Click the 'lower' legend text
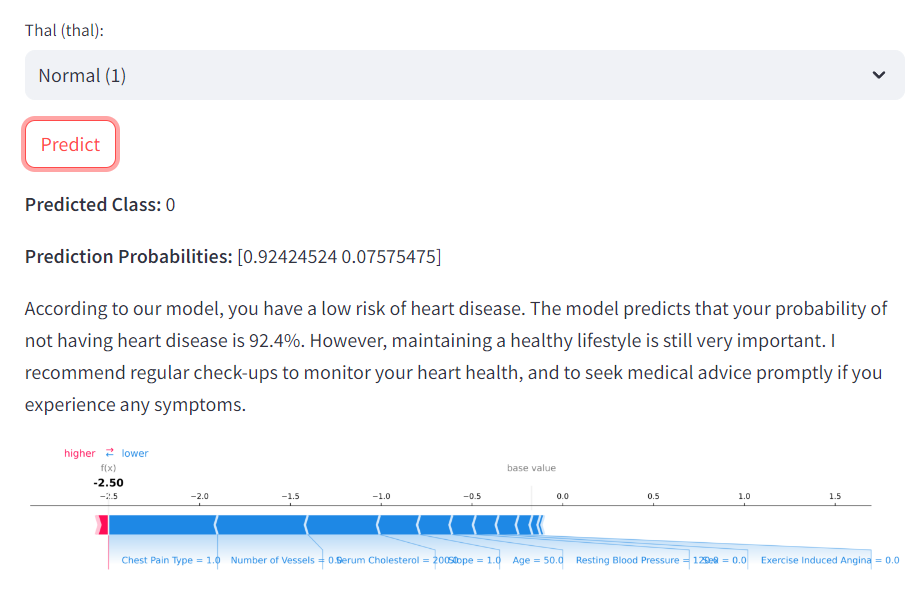Image resolution: width=910 pixels, height=600 pixels. [x=135, y=453]
